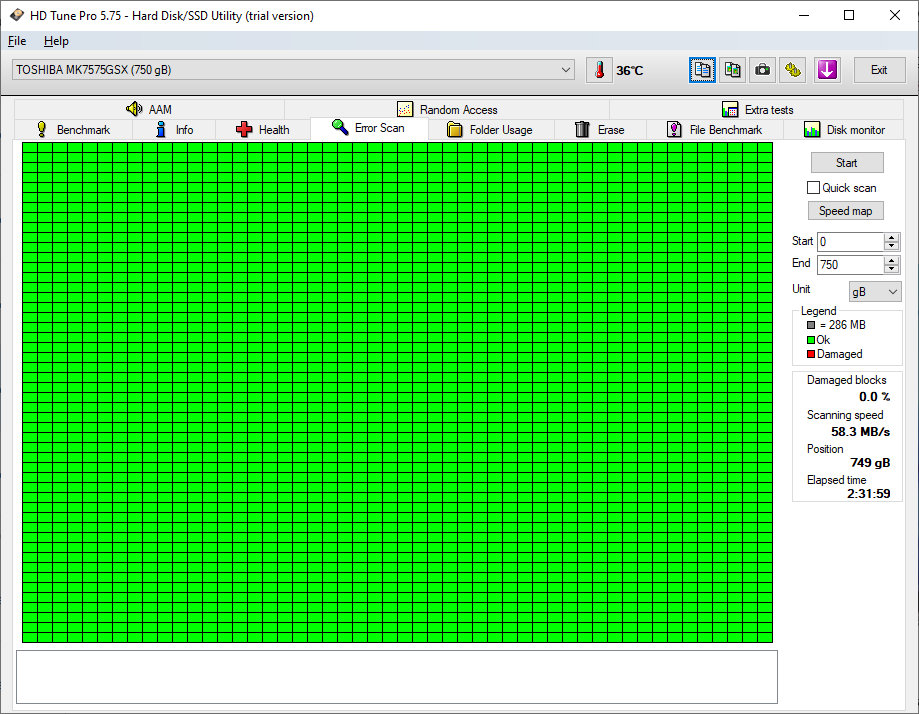
Task: Open the AAM tab
Action: click(149, 110)
